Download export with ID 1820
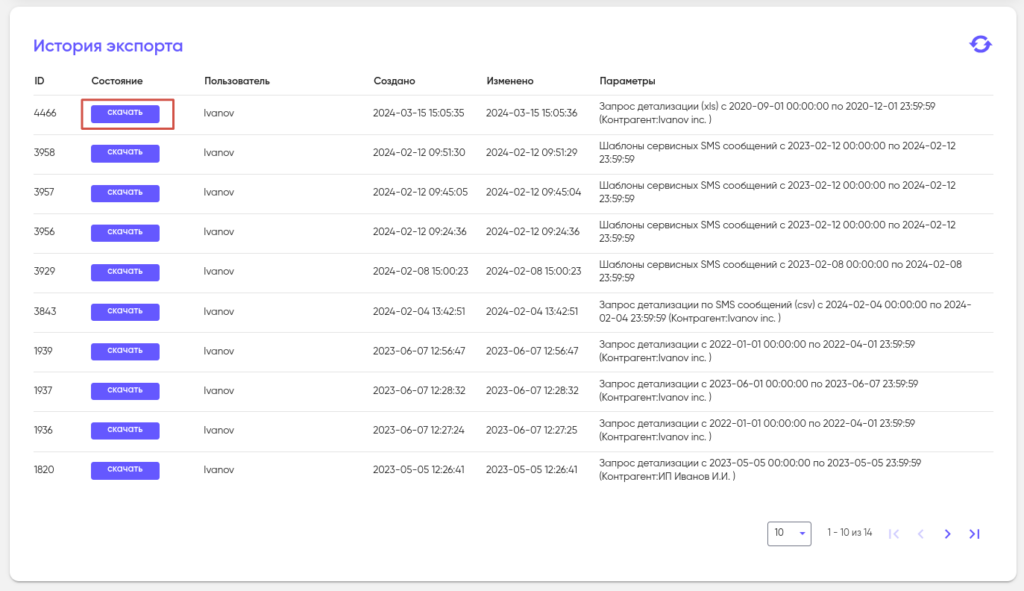This screenshot has height=591, width=1024. [125, 469]
